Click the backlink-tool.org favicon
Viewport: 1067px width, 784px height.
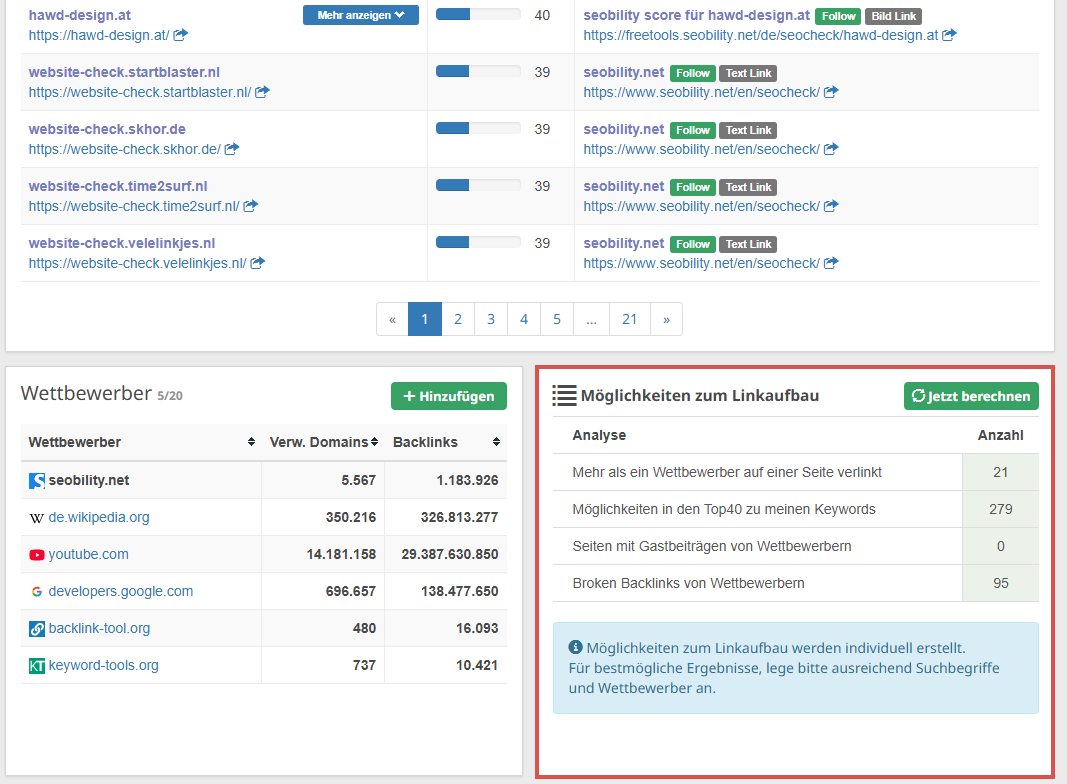pos(37,629)
